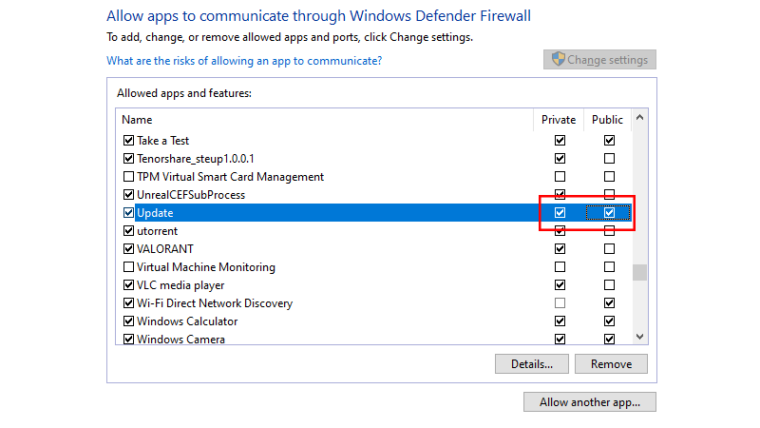Uncheck VALORANT app checkbox
The height and width of the screenshot is (428, 760).
pos(128,249)
